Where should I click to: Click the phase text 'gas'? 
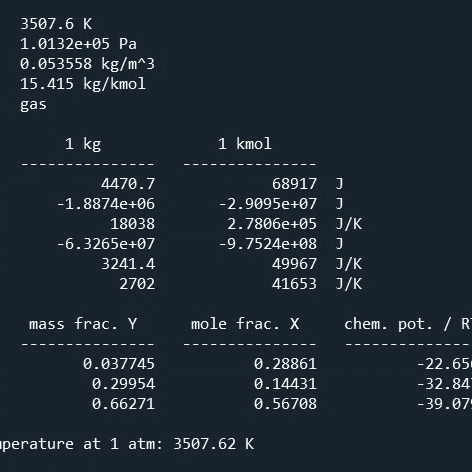33,105
